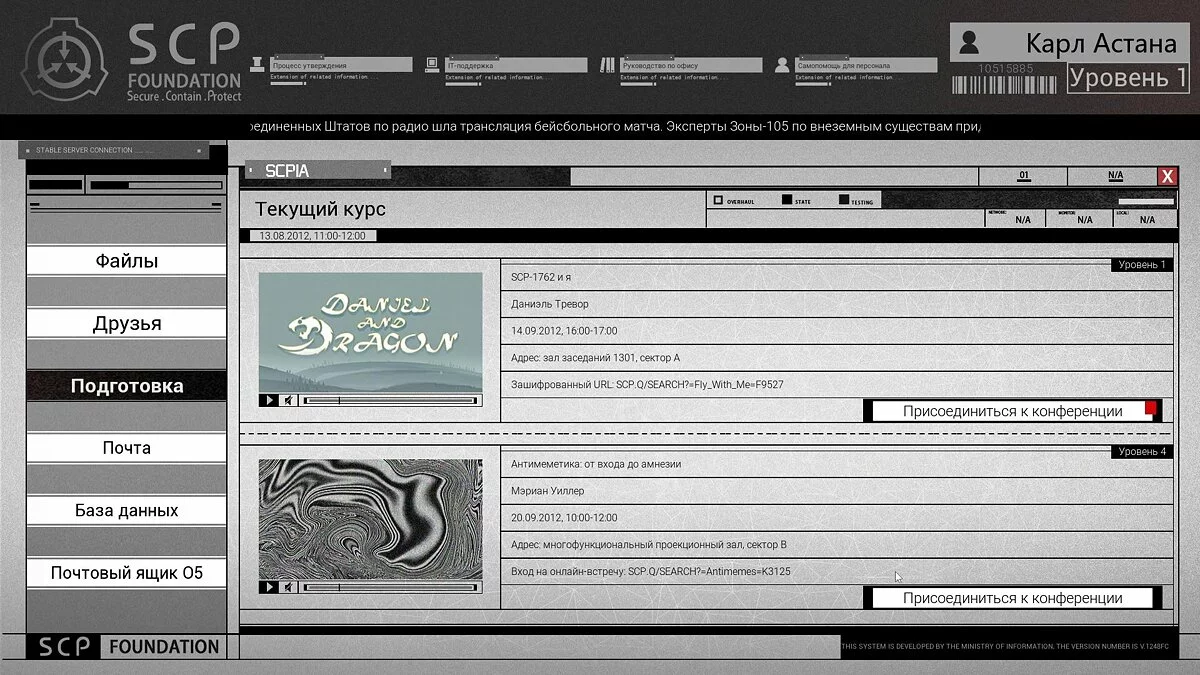The height and width of the screenshot is (675, 1200).
Task: Click the user name Карл Астана
Action: pyautogui.click(x=1101, y=43)
